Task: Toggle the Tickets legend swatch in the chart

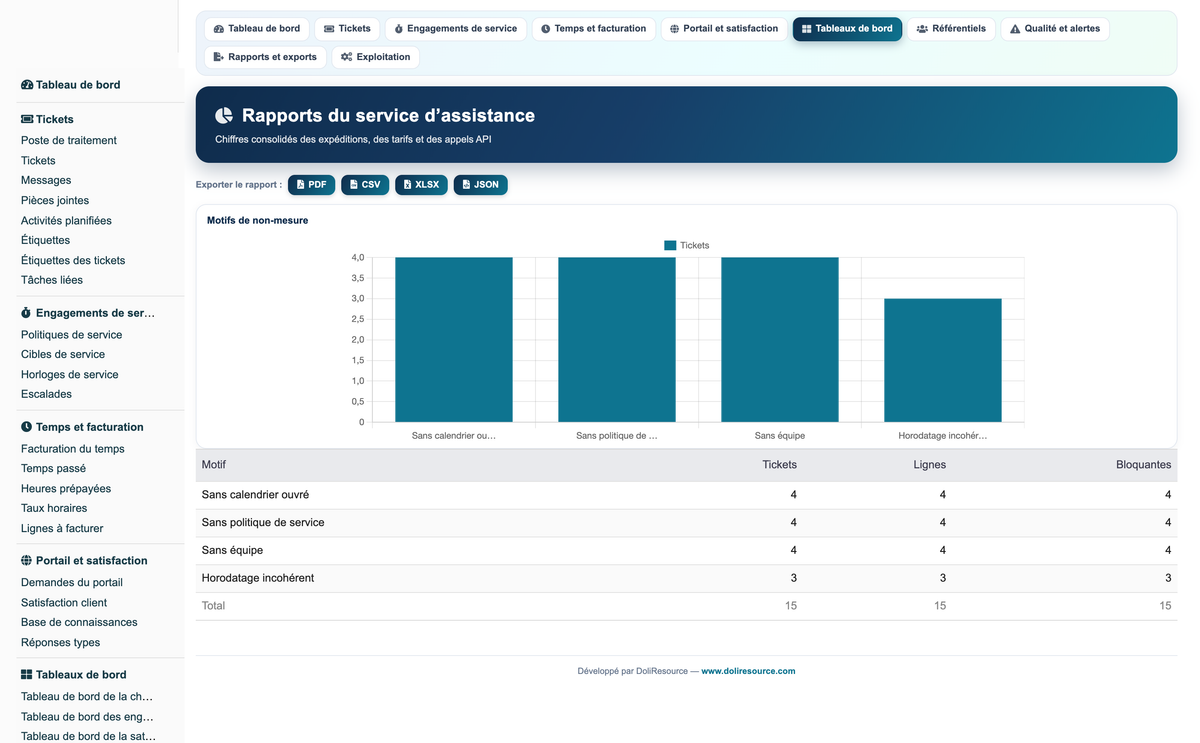Action: click(670, 245)
